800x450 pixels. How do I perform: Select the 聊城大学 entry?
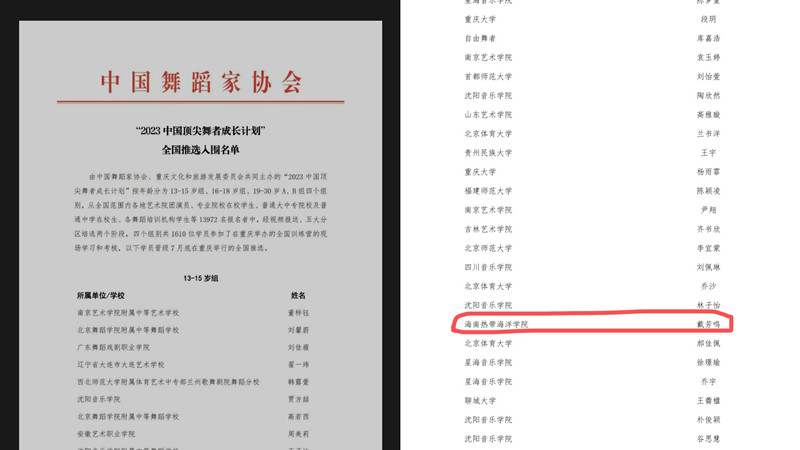click(x=480, y=401)
